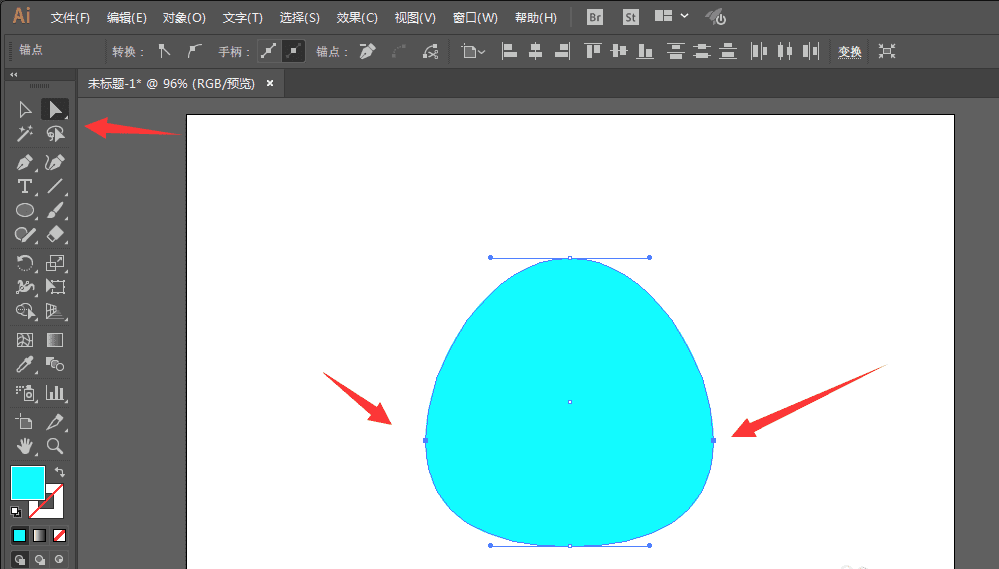The width and height of the screenshot is (999, 569).
Task: Click Horizontal Align Left icon
Action: pyautogui.click(x=509, y=51)
